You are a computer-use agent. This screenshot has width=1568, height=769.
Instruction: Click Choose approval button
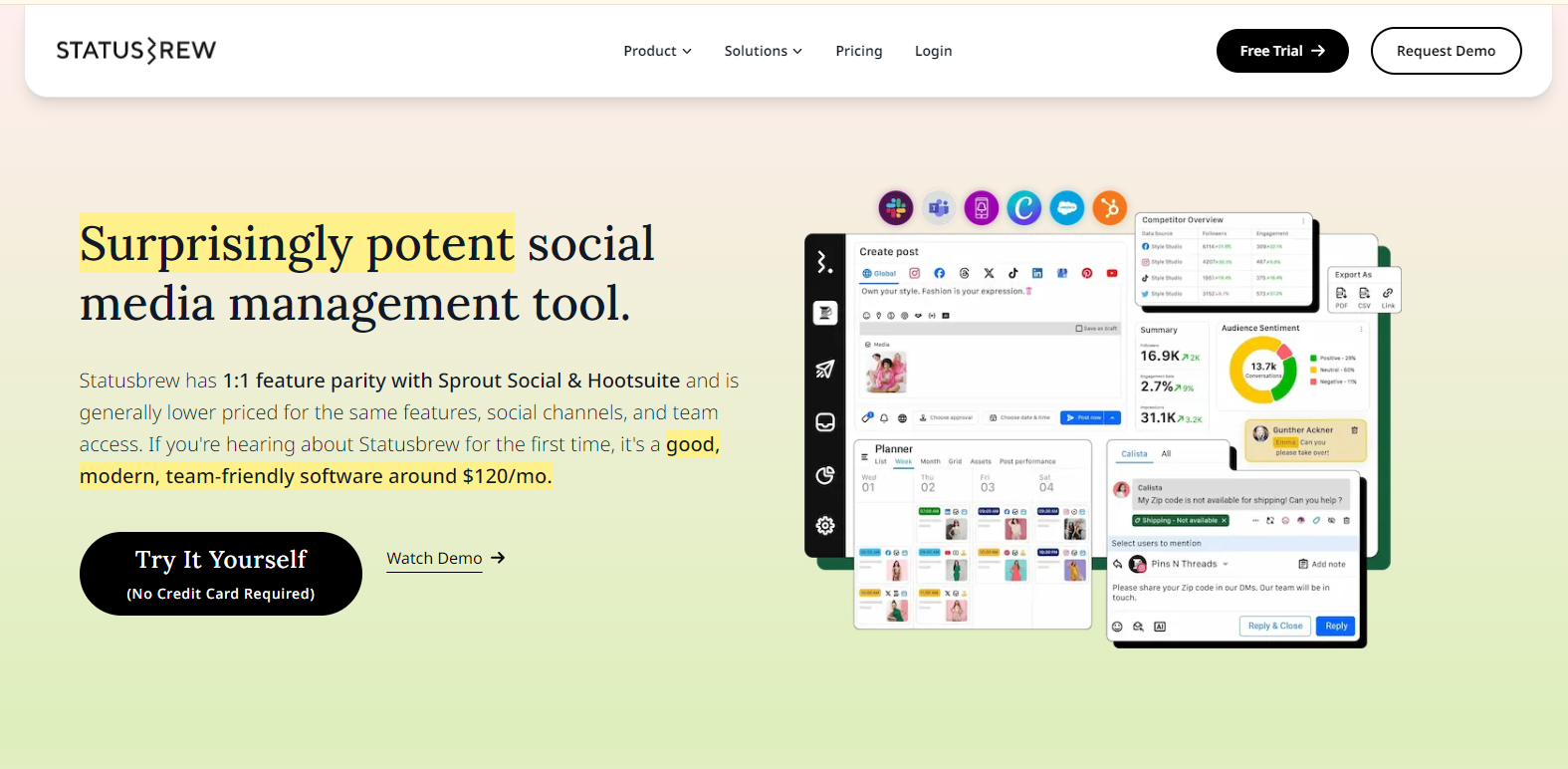click(x=946, y=418)
